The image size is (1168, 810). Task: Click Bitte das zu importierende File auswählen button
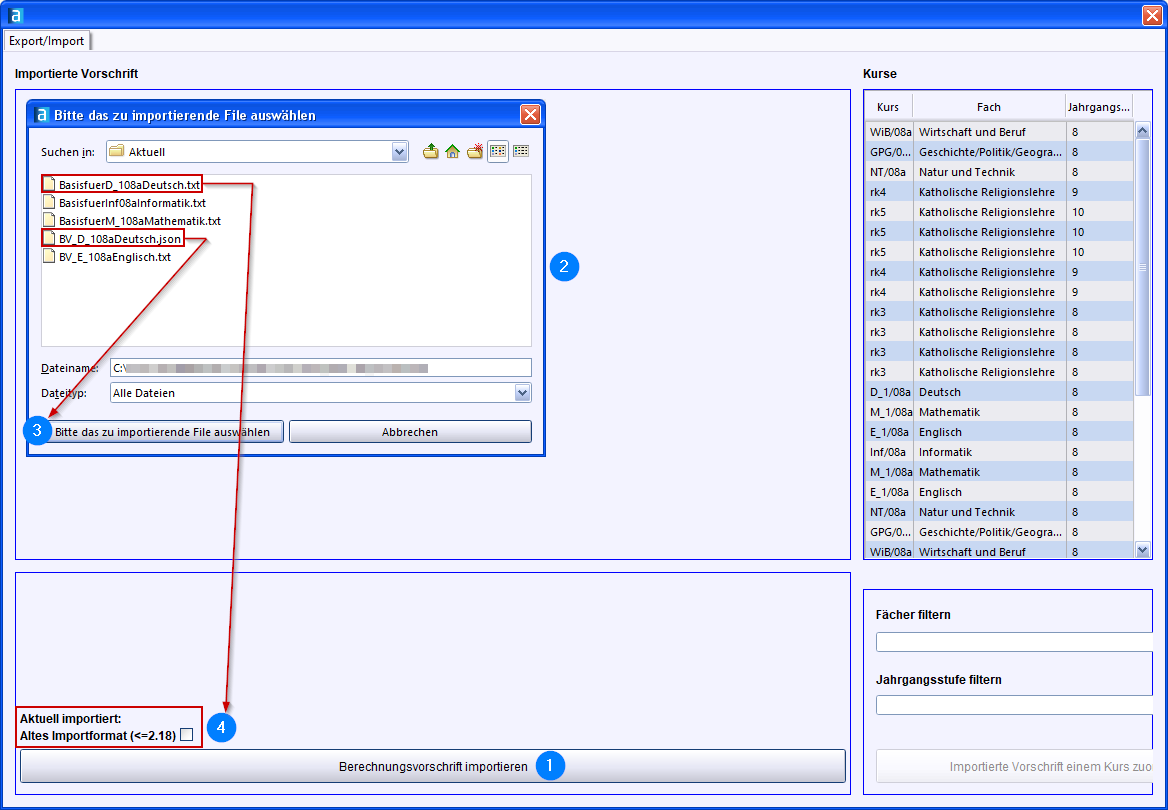coord(162,432)
